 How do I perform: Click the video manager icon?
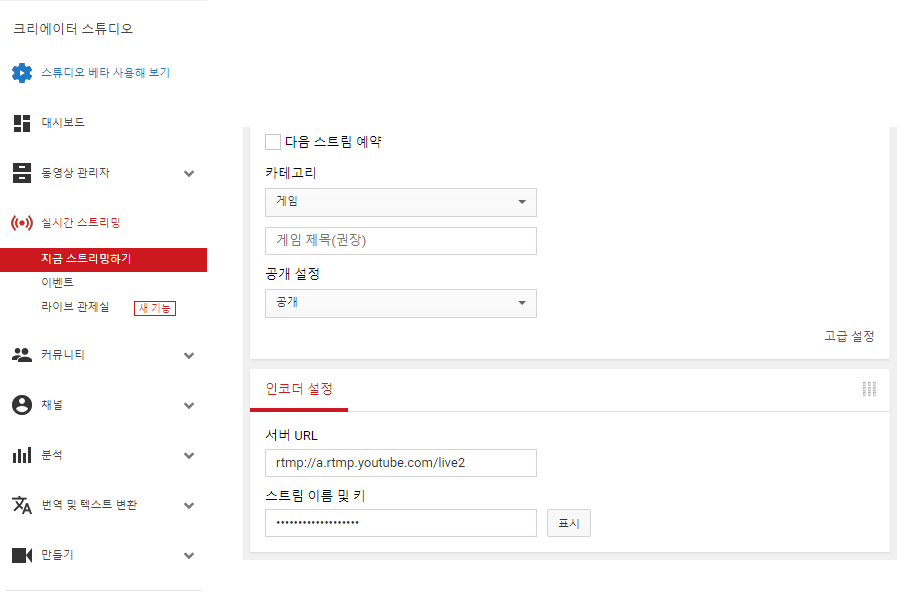click(22, 173)
